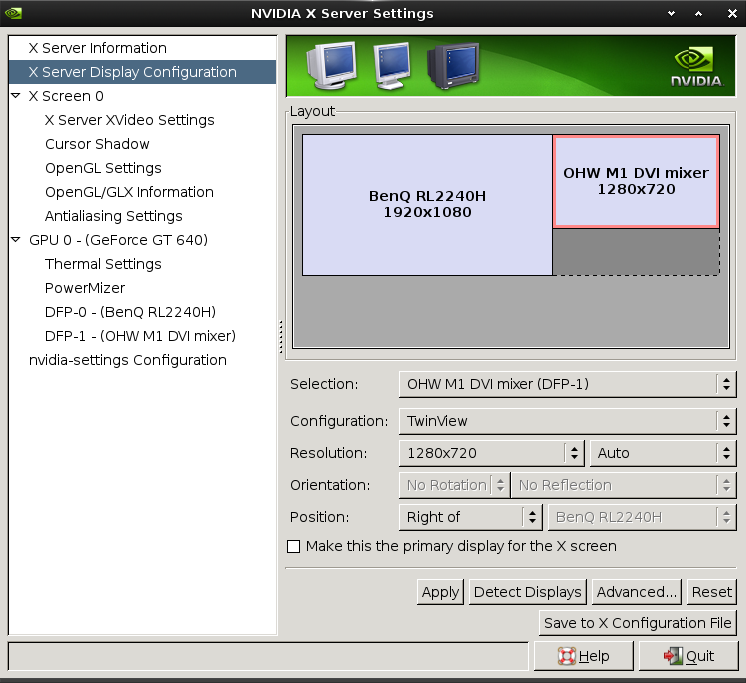
Task: Open the Selection display dropdown
Action: point(568,384)
